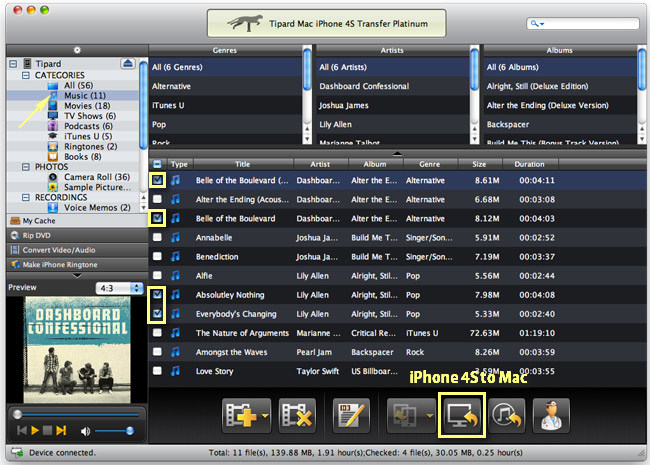
Task: Collapse the browser pane with up triangle
Action: [x=397, y=153]
